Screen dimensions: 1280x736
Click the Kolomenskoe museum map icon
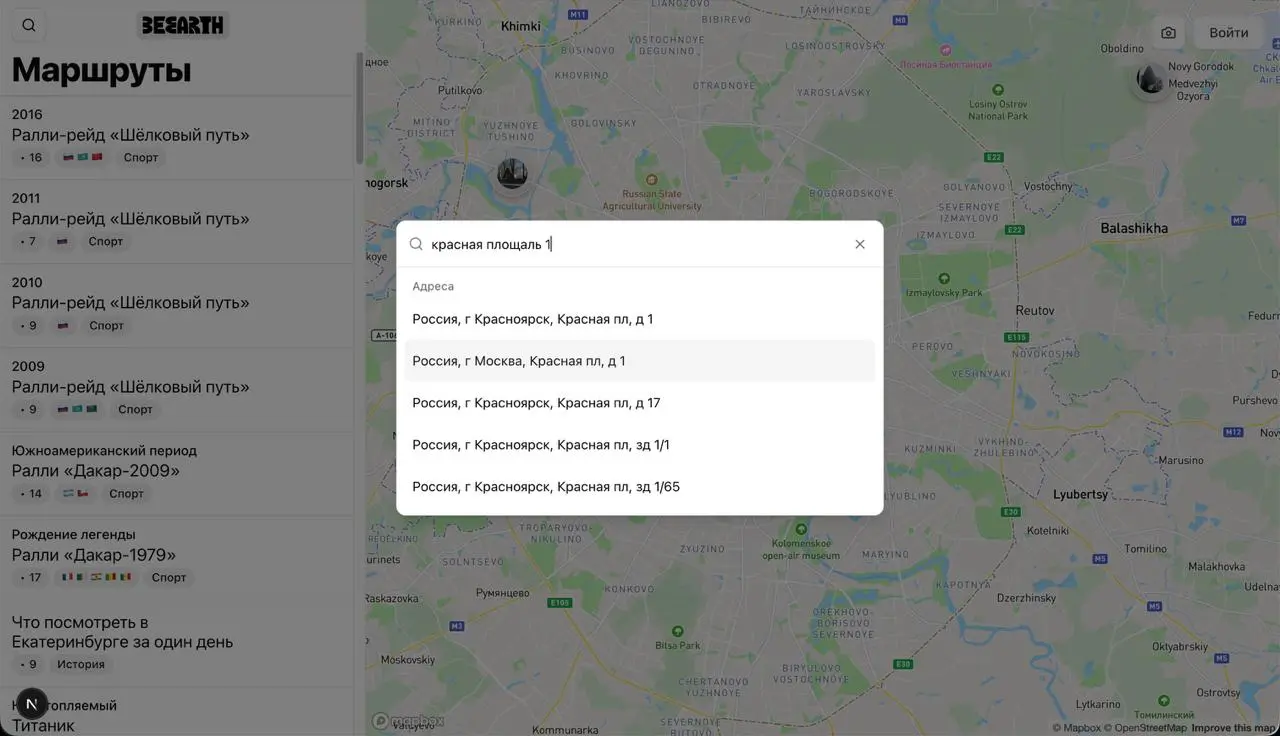coord(801,530)
